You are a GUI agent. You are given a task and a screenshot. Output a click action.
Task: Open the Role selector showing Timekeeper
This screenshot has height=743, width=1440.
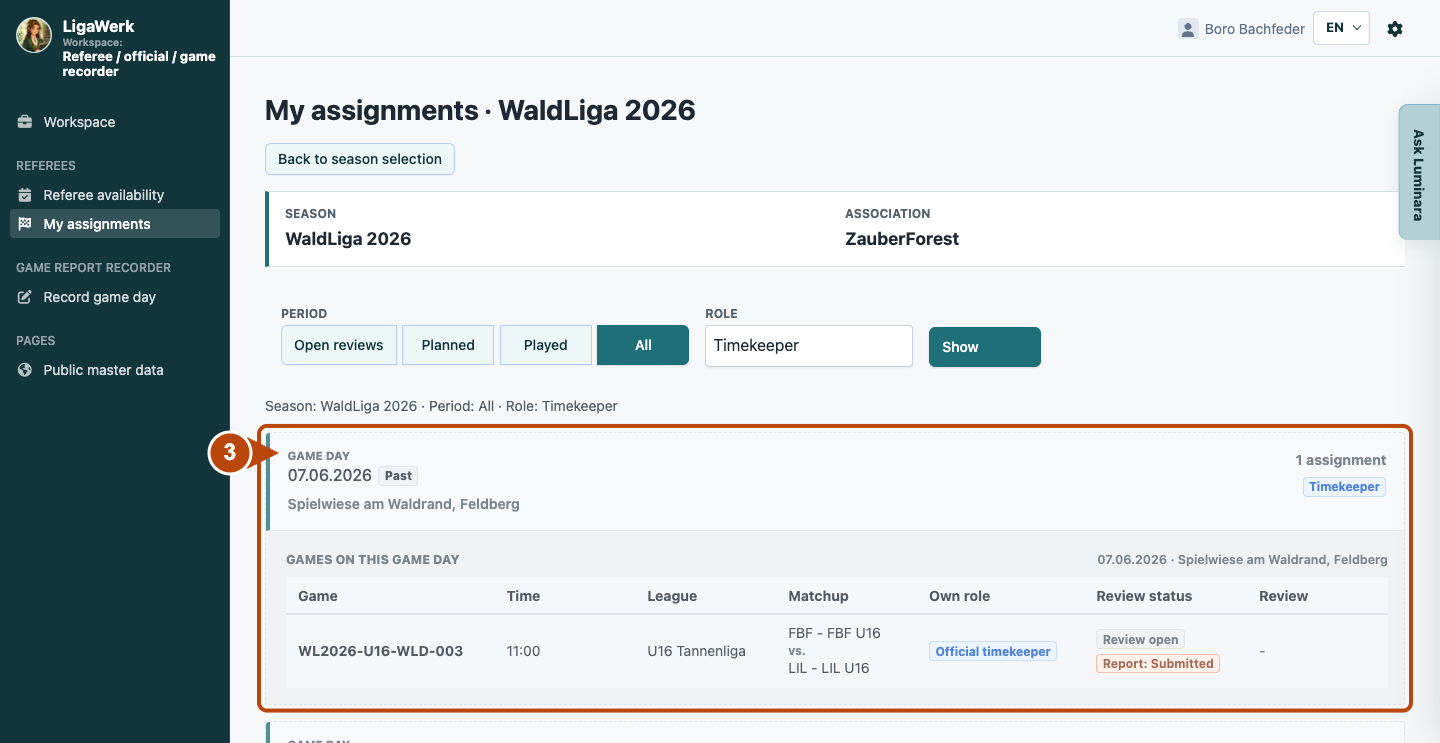(809, 346)
